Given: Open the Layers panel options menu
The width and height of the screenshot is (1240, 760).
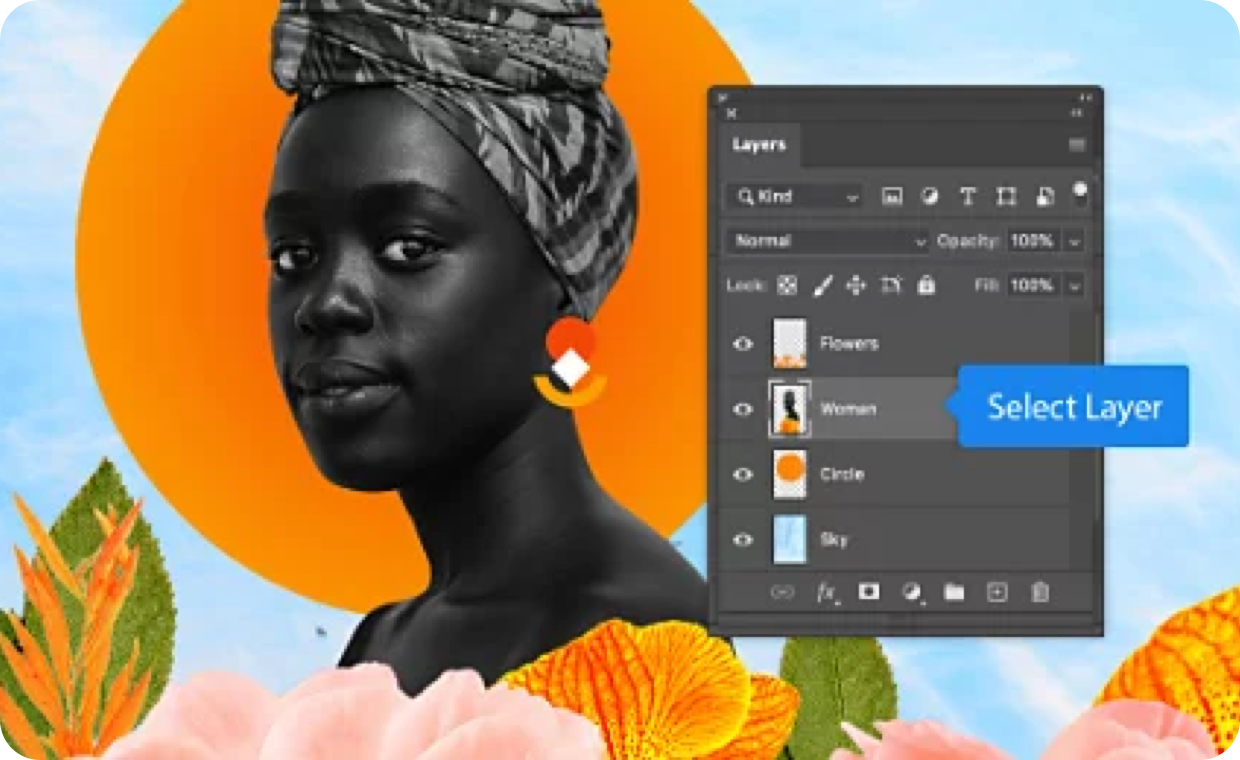Looking at the screenshot, I should [x=1077, y=145].
